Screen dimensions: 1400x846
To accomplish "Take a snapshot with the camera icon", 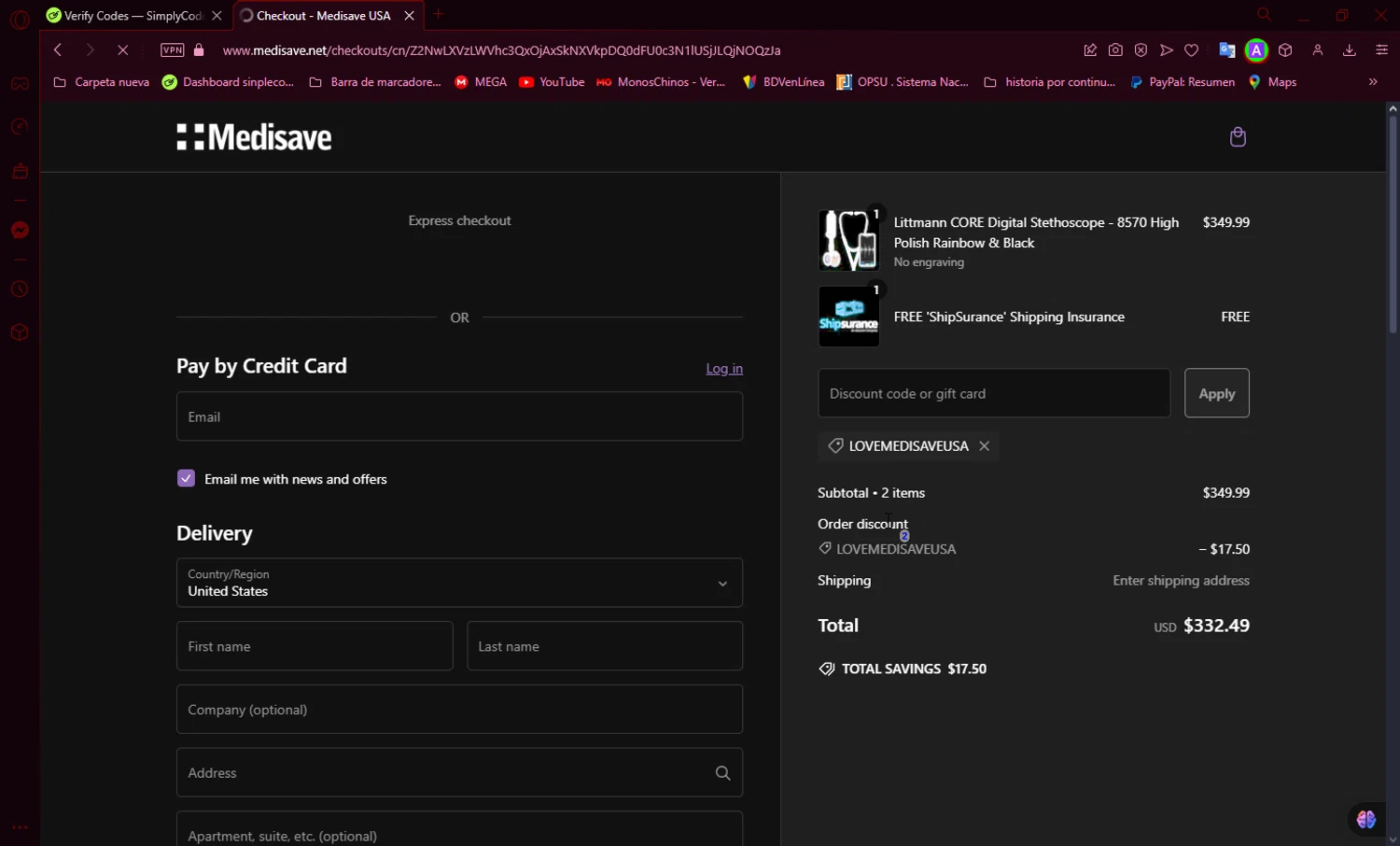I will coord(1115,50).
